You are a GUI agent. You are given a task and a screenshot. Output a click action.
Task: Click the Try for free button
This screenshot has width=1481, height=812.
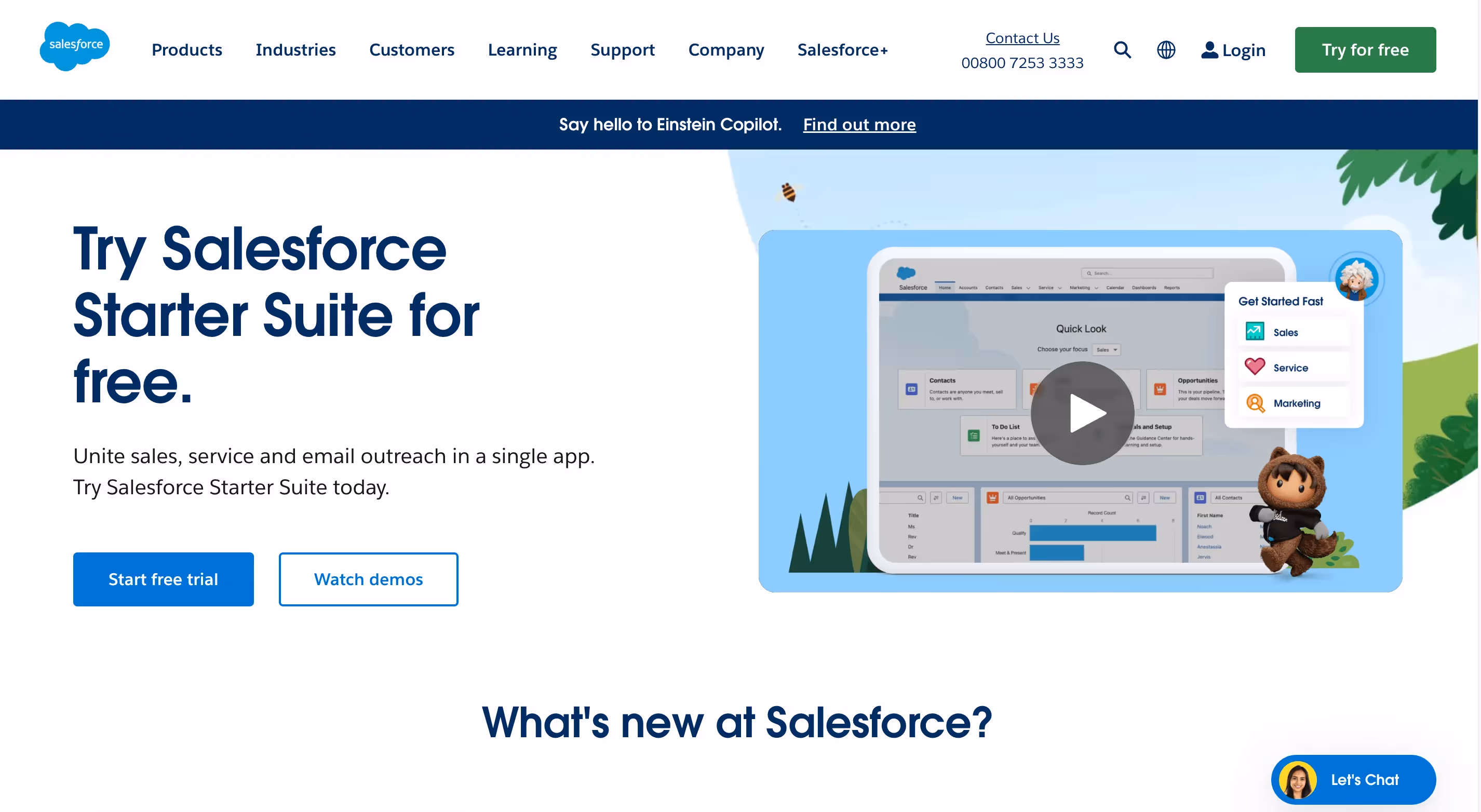pyautogui.click(x=1365, y=49)
